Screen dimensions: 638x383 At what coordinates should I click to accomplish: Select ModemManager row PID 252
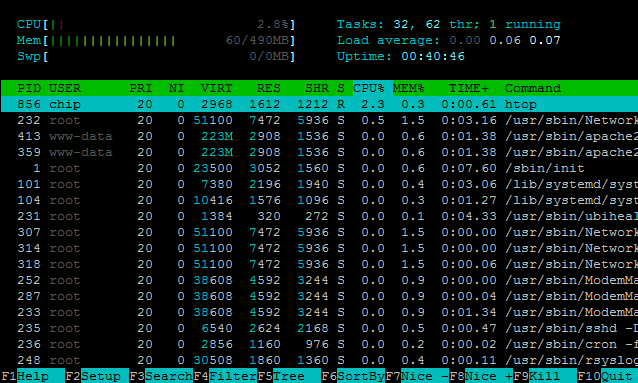click(x=319, y=280)
